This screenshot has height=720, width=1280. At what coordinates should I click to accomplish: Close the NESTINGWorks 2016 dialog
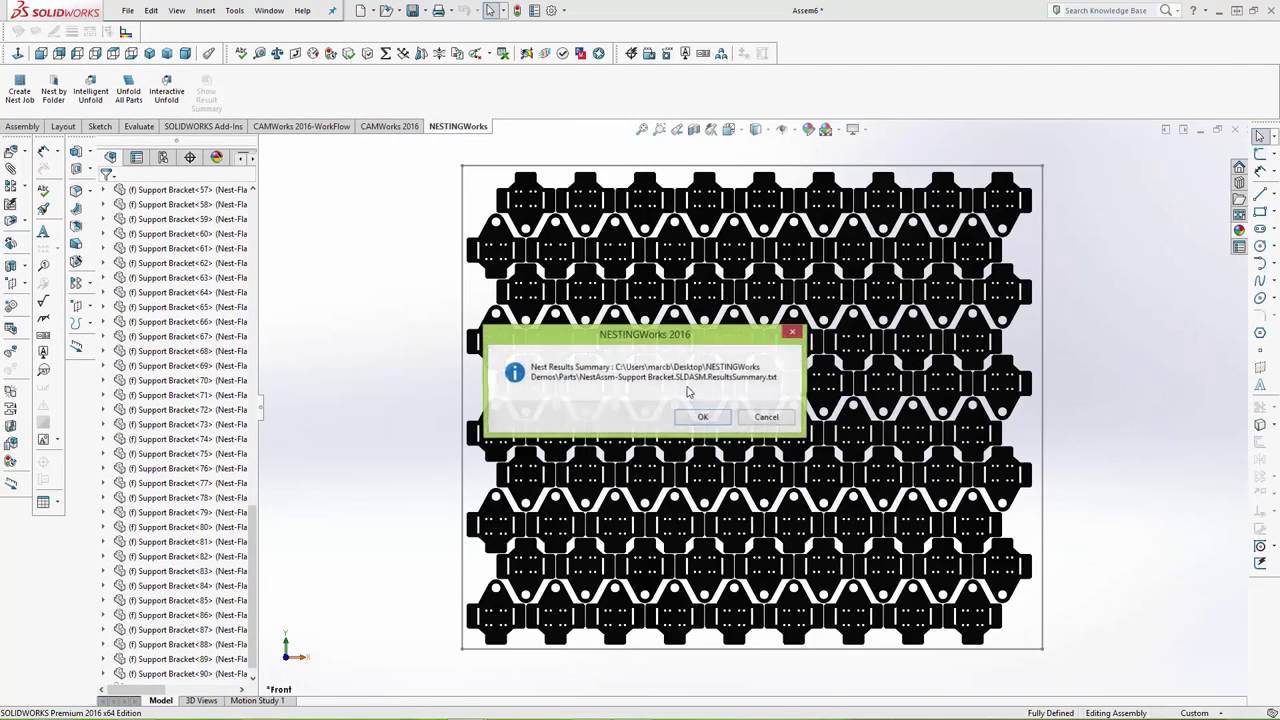[x=792, y=332]
